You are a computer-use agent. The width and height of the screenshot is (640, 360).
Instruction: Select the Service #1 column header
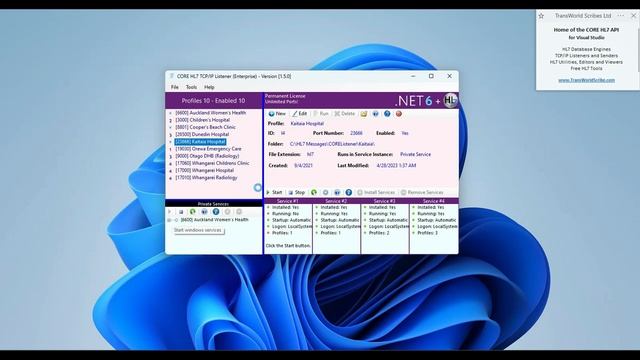[288, 201]
